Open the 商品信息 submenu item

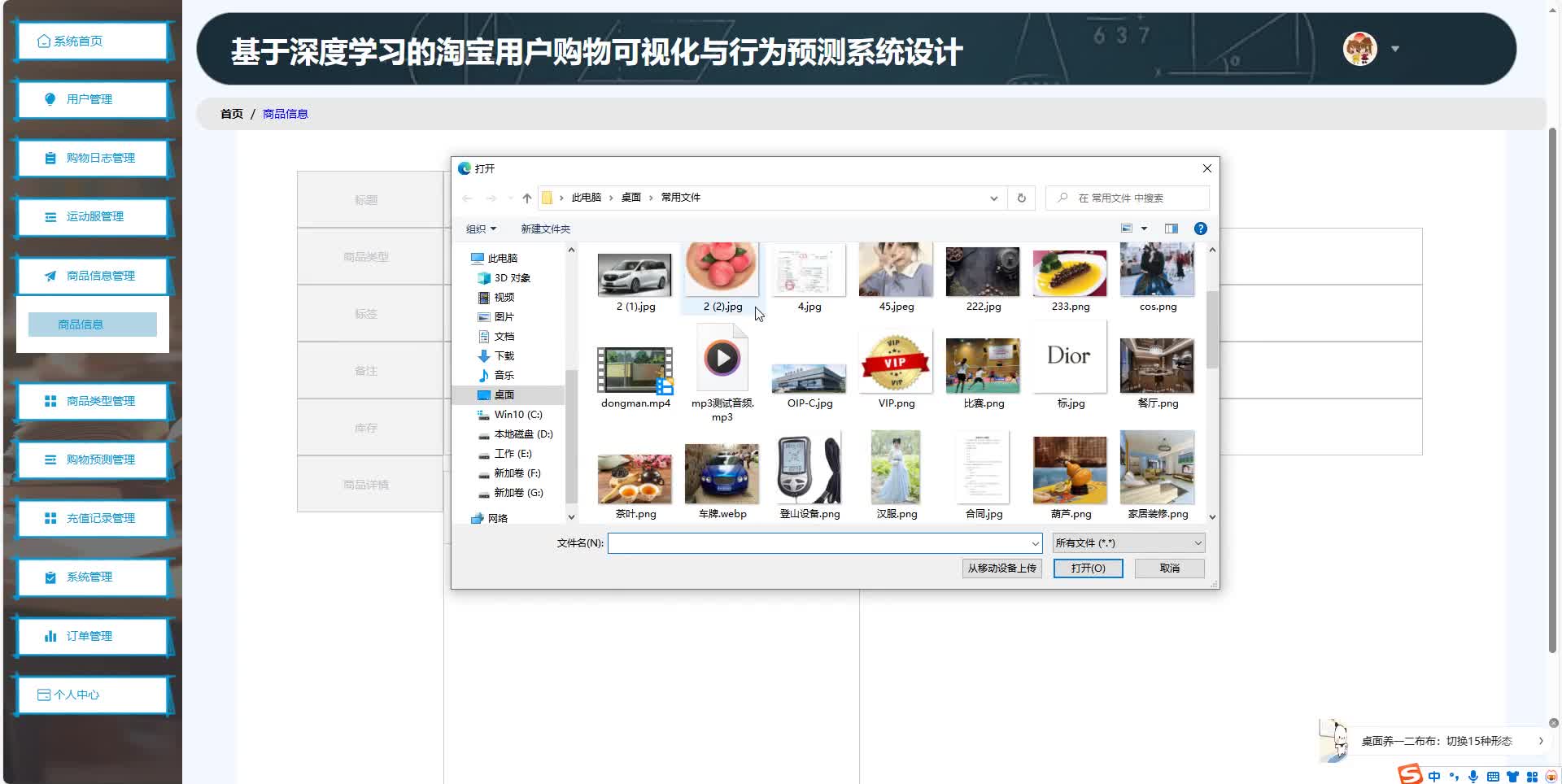point(92,324)
